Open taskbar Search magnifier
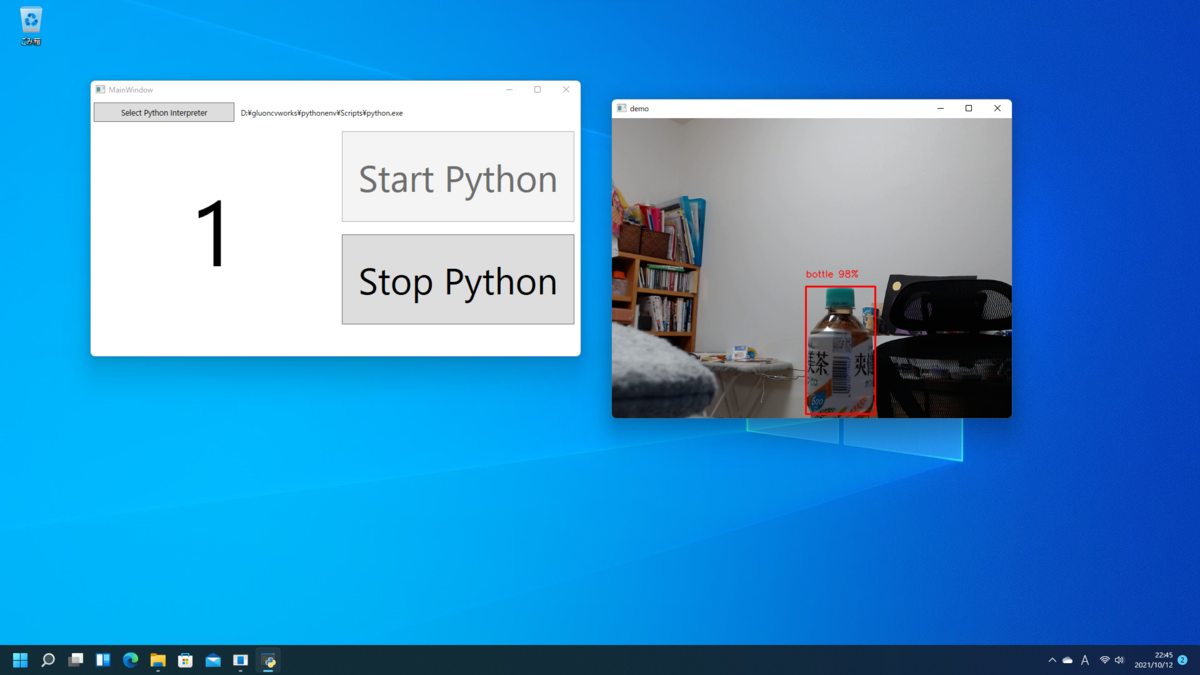This screenshot has width=1200, height=675. [47, 660]
